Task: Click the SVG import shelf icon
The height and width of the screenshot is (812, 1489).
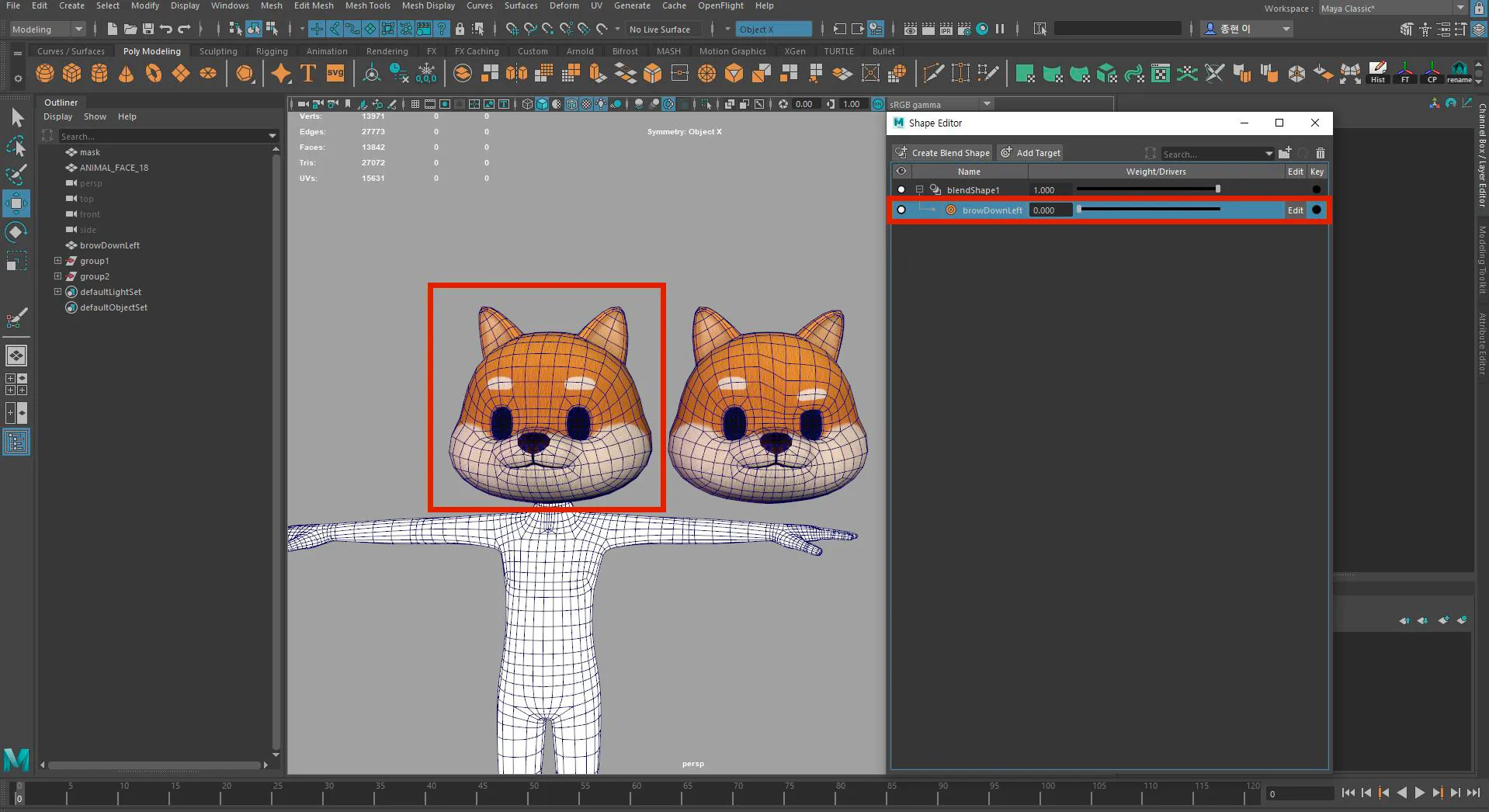Action: pyautogui.click(x=335, y=74)
